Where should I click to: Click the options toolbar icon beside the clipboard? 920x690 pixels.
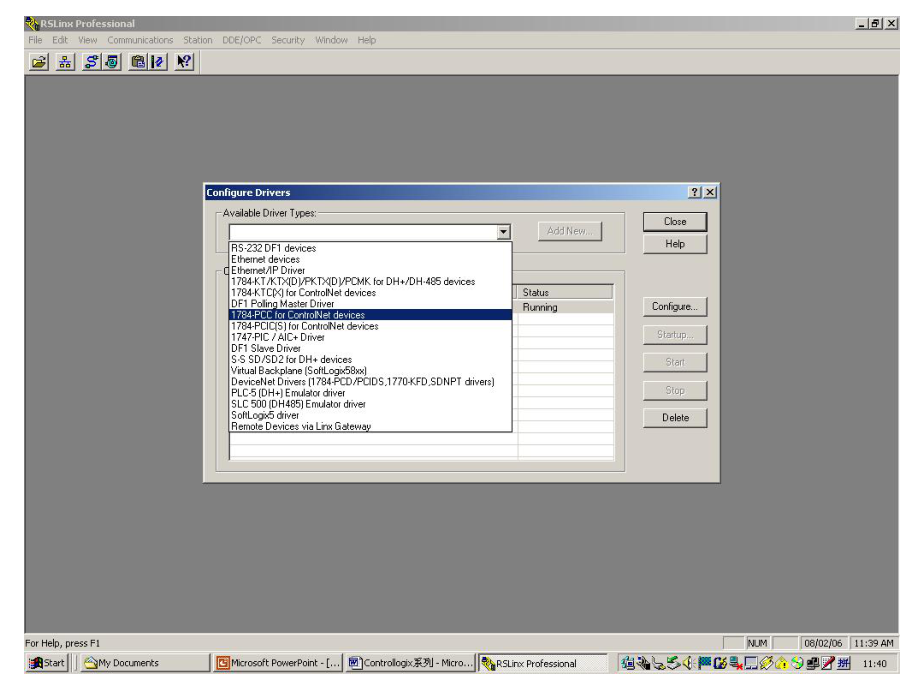tap(156, 65)
